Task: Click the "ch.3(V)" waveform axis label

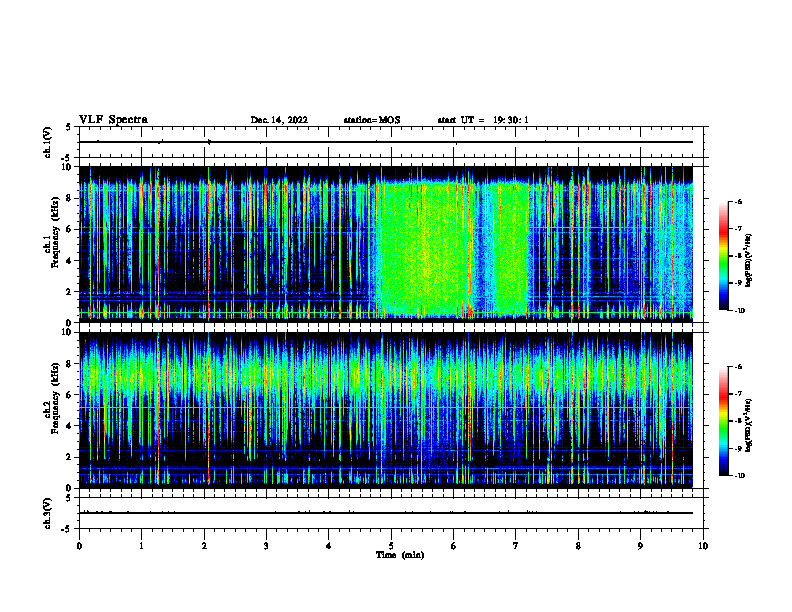Action: coord(47,513)
